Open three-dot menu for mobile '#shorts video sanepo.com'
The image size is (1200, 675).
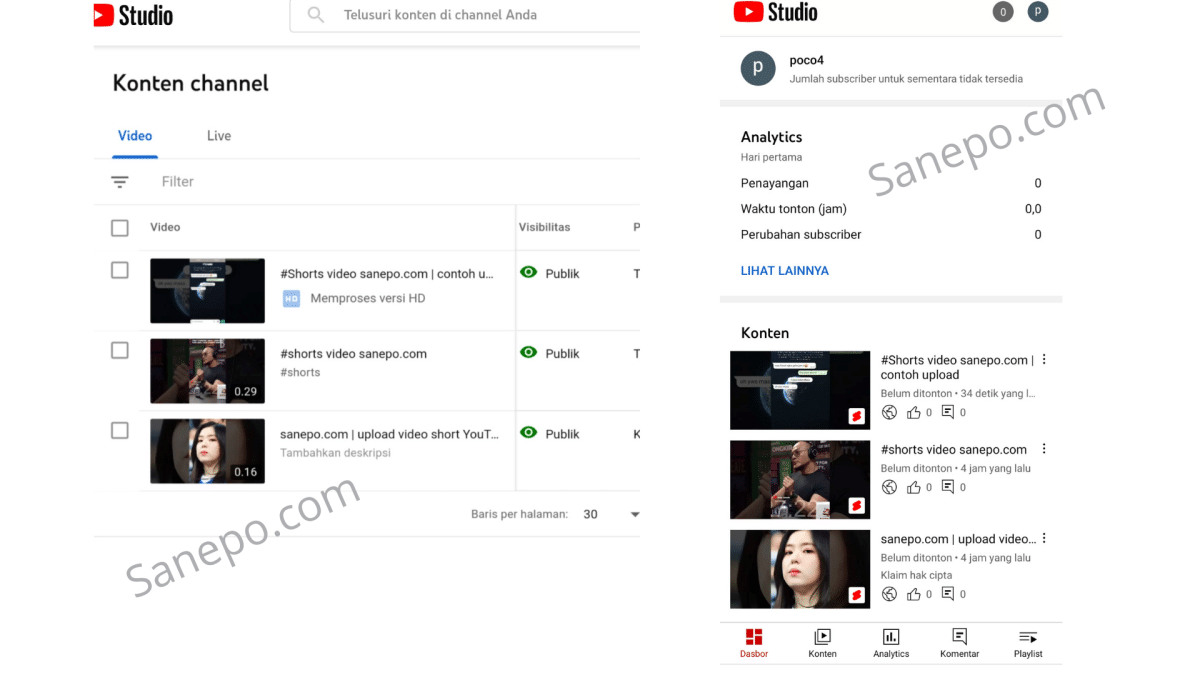(1044, 449)
